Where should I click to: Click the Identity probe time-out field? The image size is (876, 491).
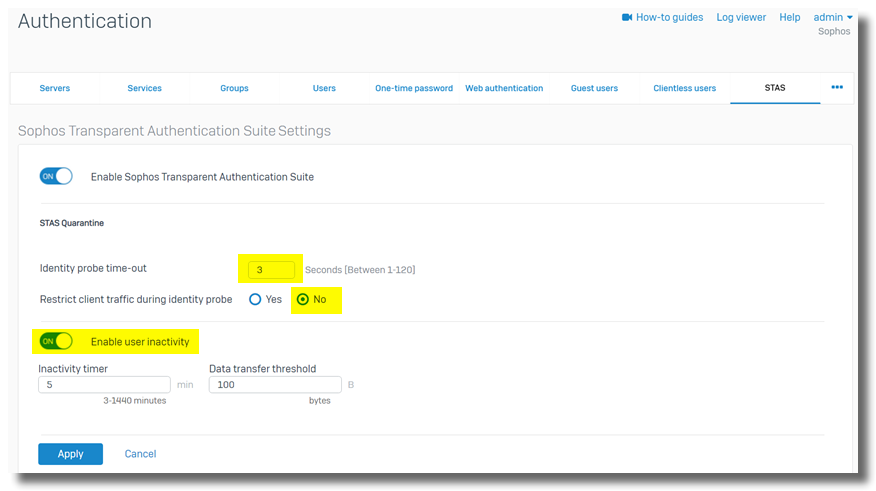(271, 269)
